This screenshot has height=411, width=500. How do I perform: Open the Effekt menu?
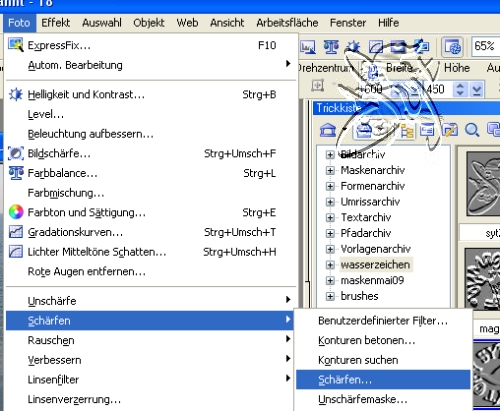pyautogui.click(x=56, y=23)
